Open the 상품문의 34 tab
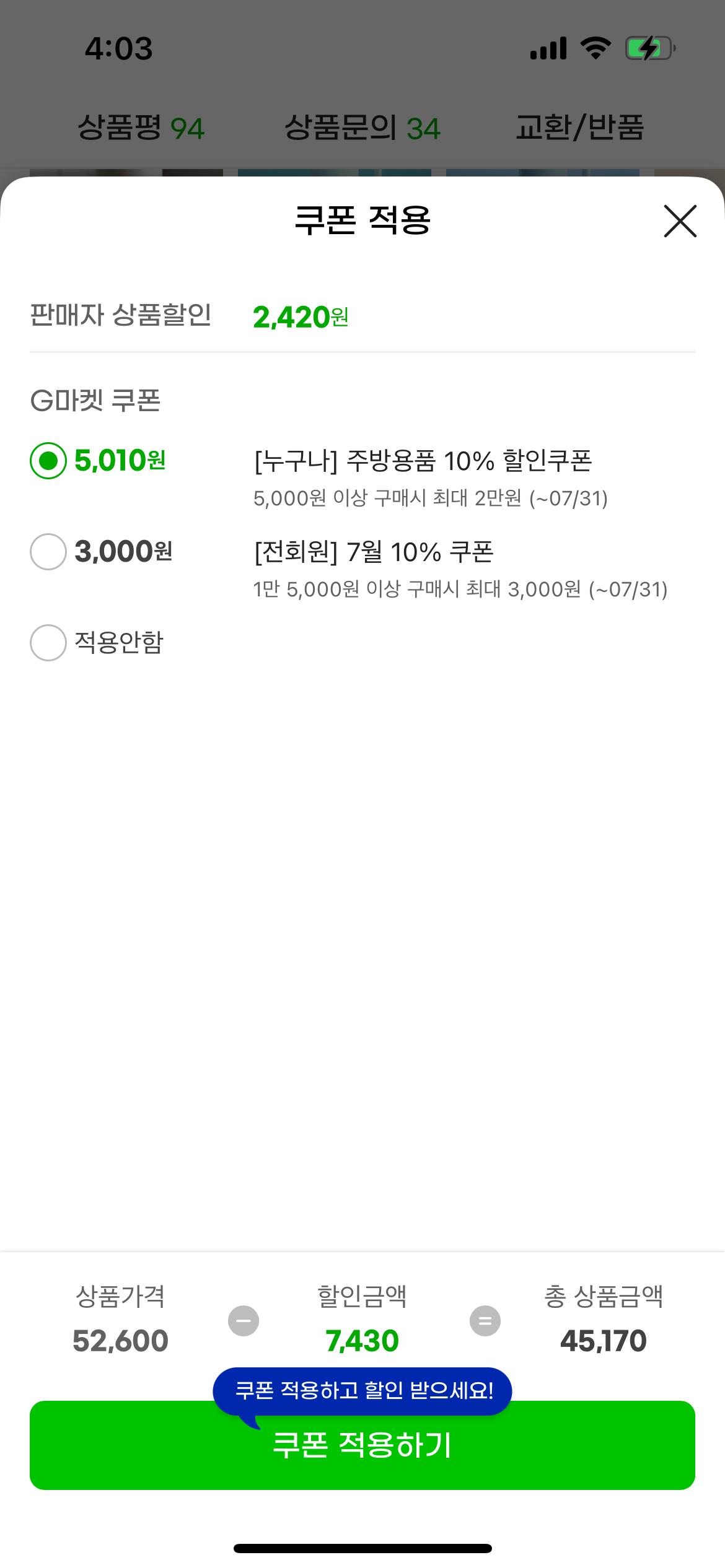725x1568 pixels. tap(362, 128)
